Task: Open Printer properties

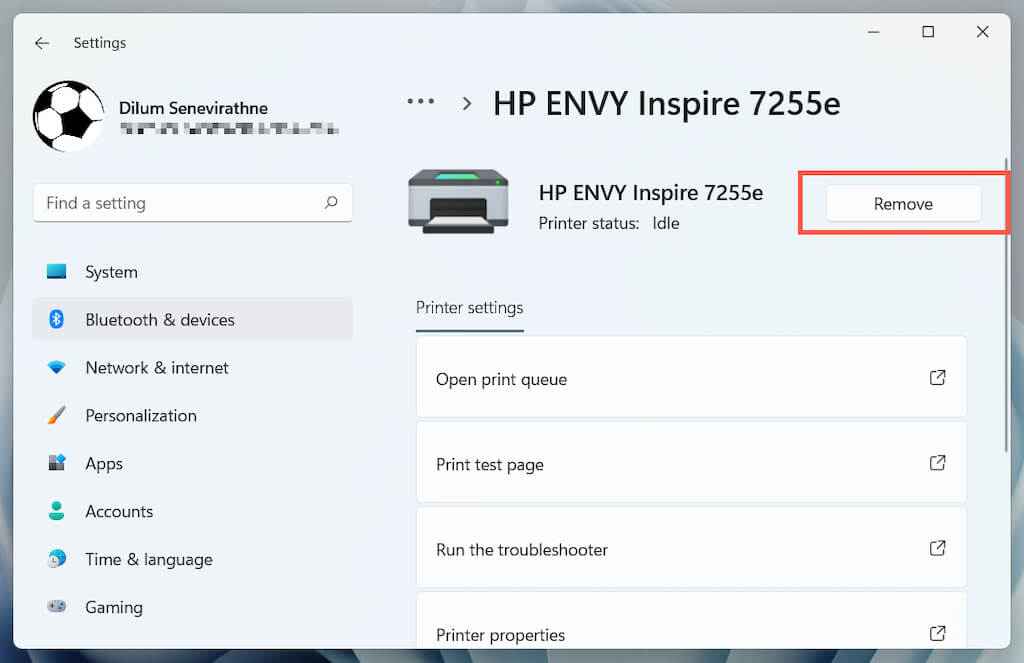Action: [x=691, y=621]
